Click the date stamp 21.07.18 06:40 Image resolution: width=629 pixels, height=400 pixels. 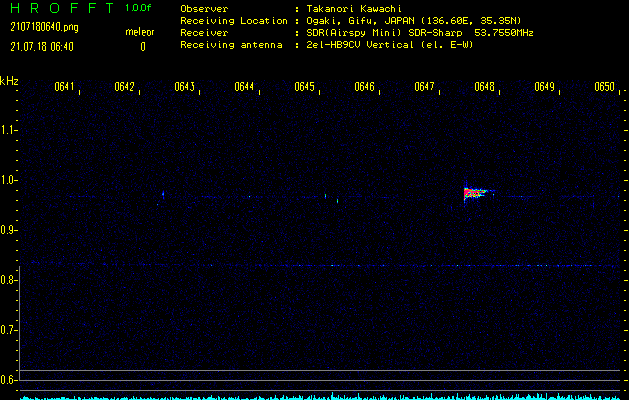tap(42, 47)
